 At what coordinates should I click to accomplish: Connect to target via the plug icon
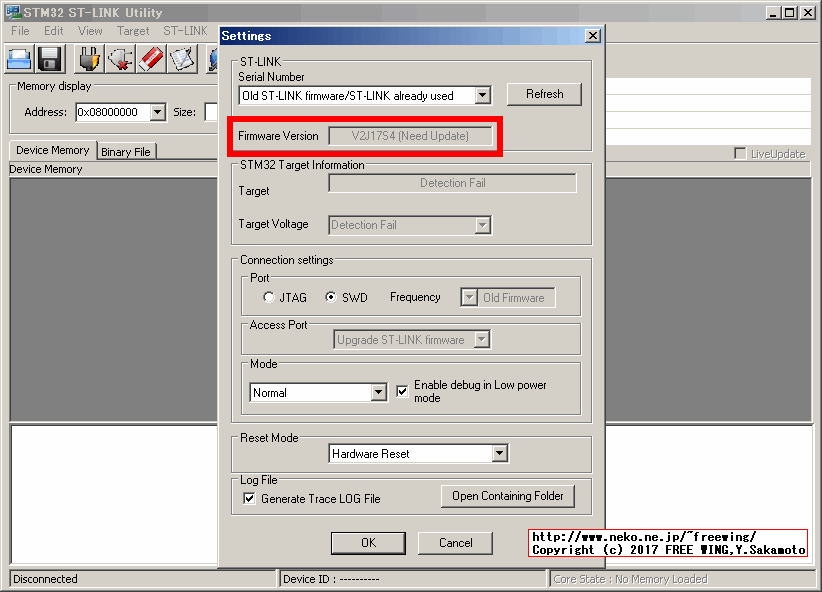(x=88, y=59)
